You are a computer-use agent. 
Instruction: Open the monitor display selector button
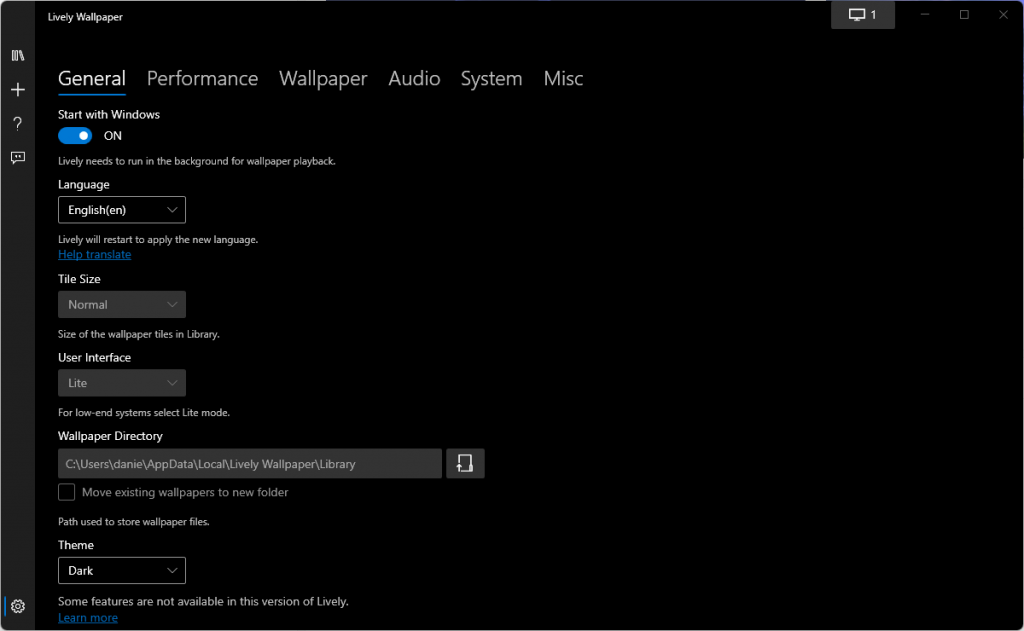click(863, 14)
